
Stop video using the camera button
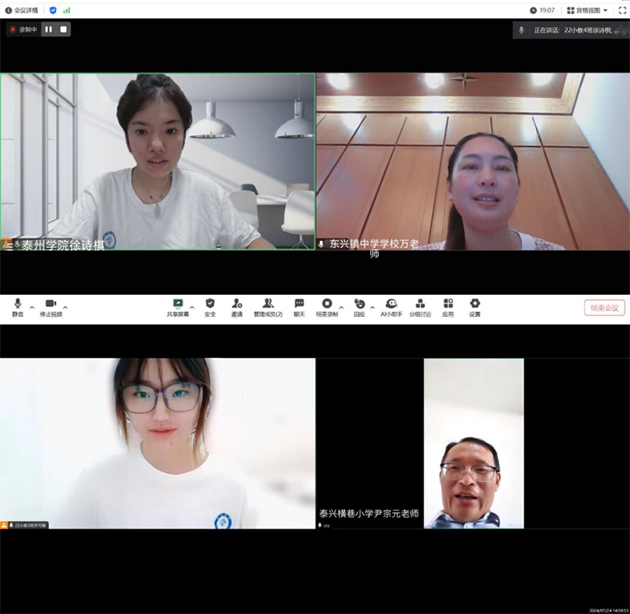(x=50, y=304)
